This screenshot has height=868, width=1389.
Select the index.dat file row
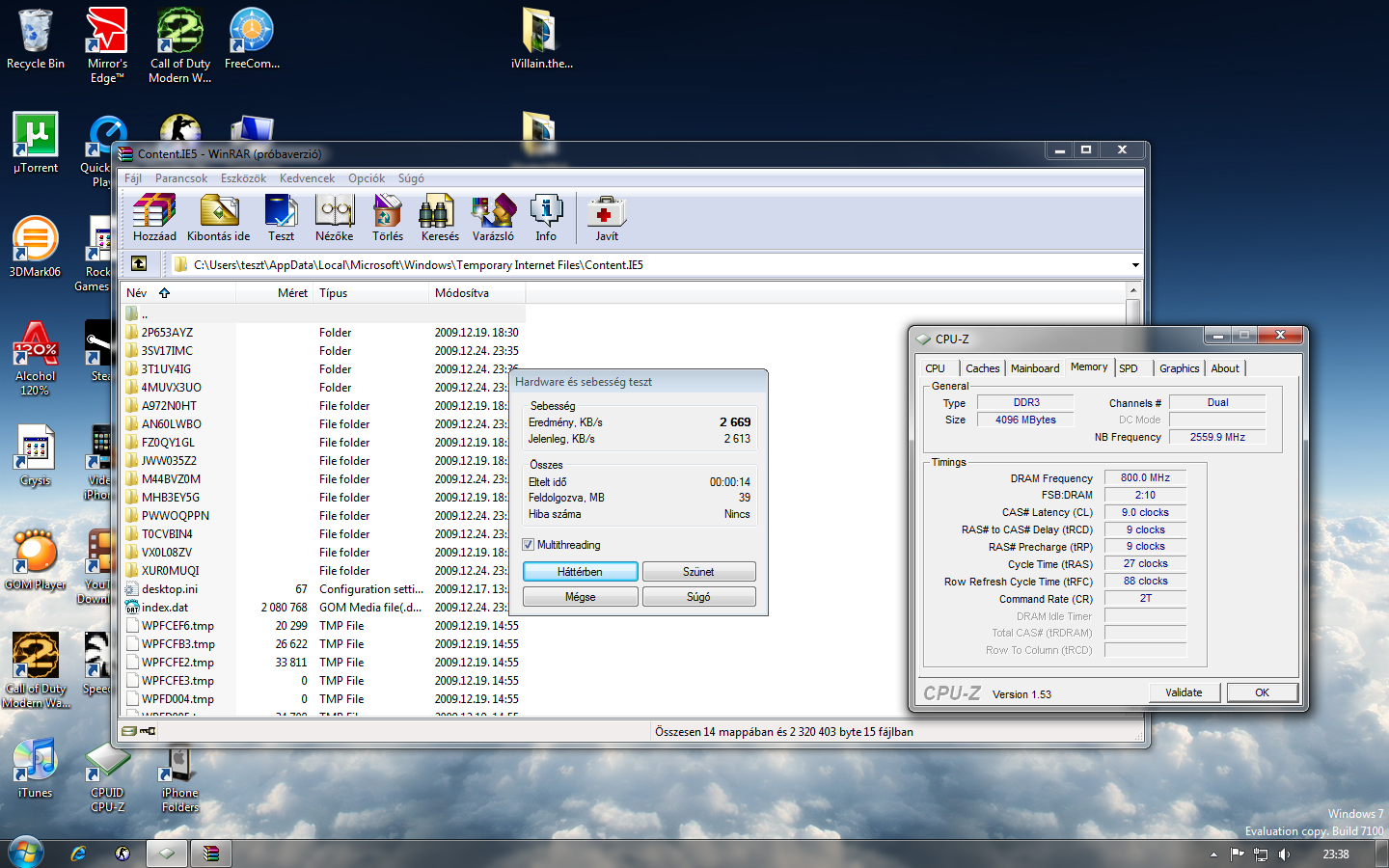click(x=323, y=608)
